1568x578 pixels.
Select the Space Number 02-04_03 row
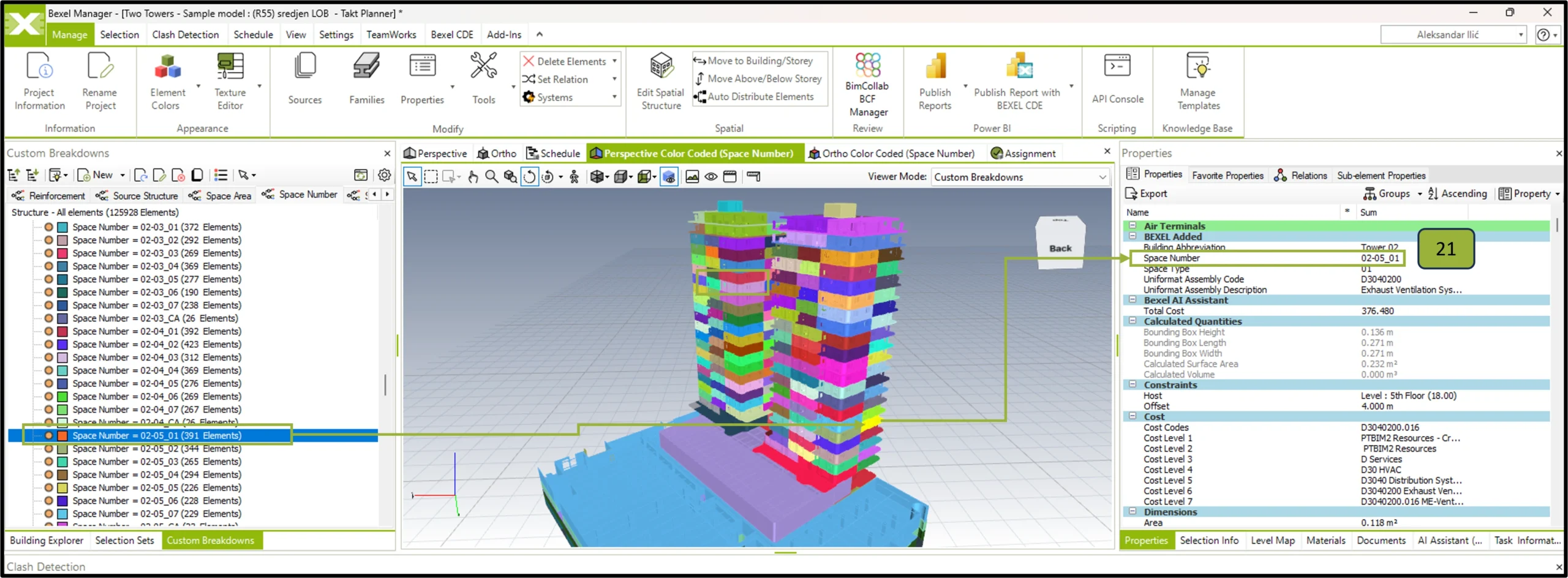pyautogui.click(x=156, y=358)
